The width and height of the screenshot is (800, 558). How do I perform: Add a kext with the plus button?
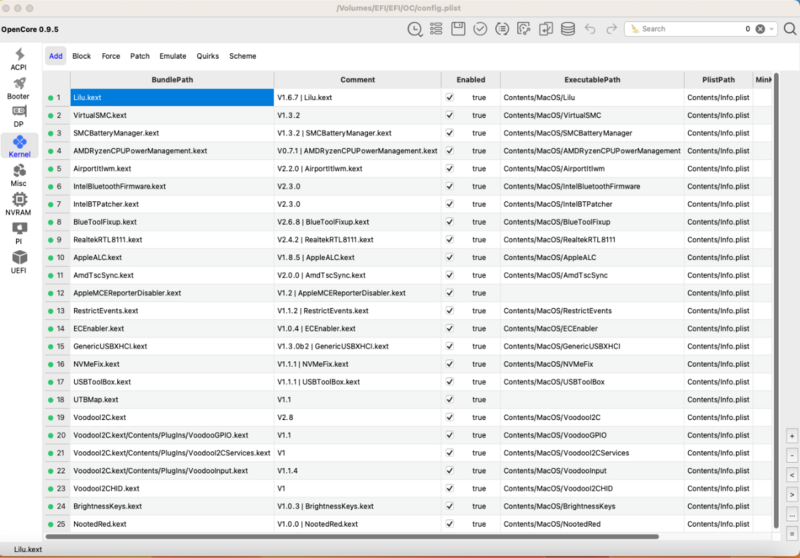[x=792, y=436]
